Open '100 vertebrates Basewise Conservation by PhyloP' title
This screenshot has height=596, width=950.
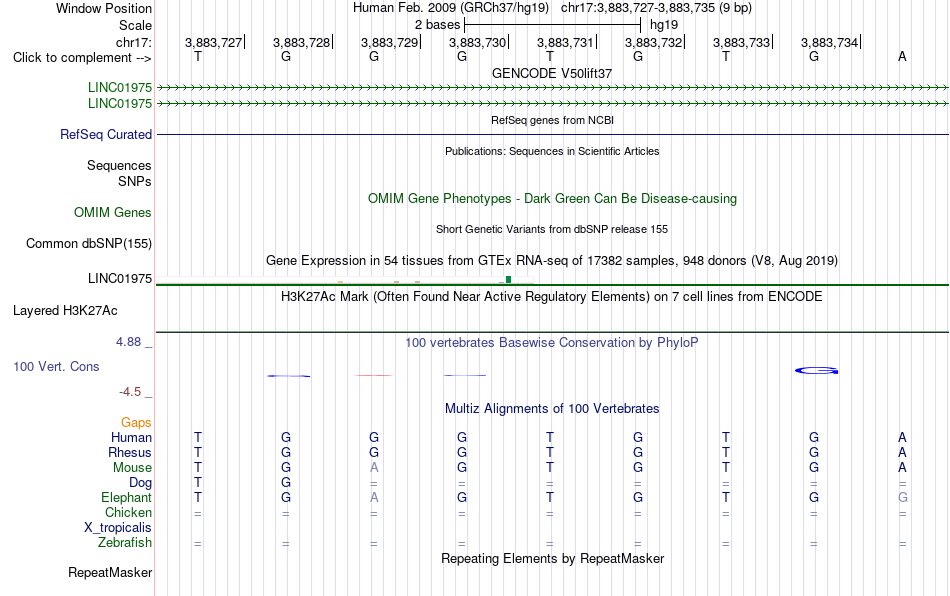pyautogui.click(x=552, y=342)
